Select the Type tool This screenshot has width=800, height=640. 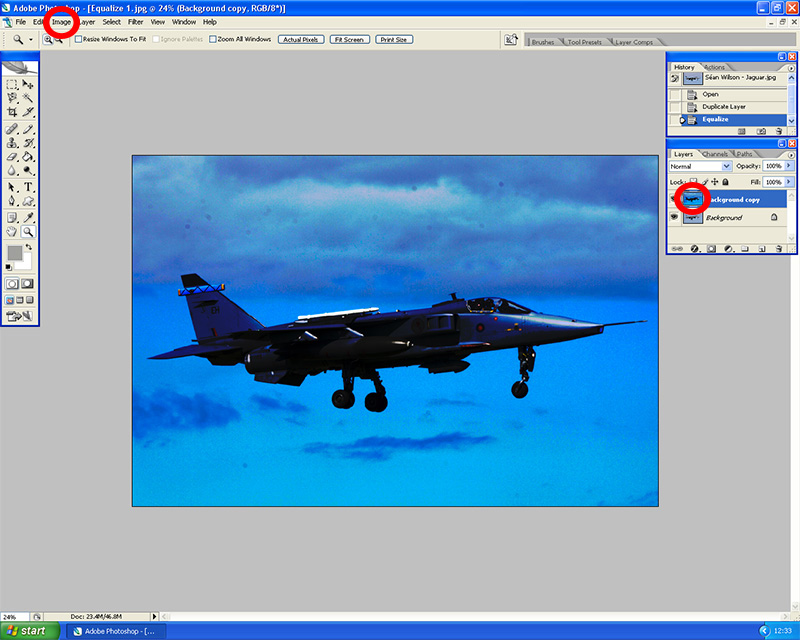point(28,187)
